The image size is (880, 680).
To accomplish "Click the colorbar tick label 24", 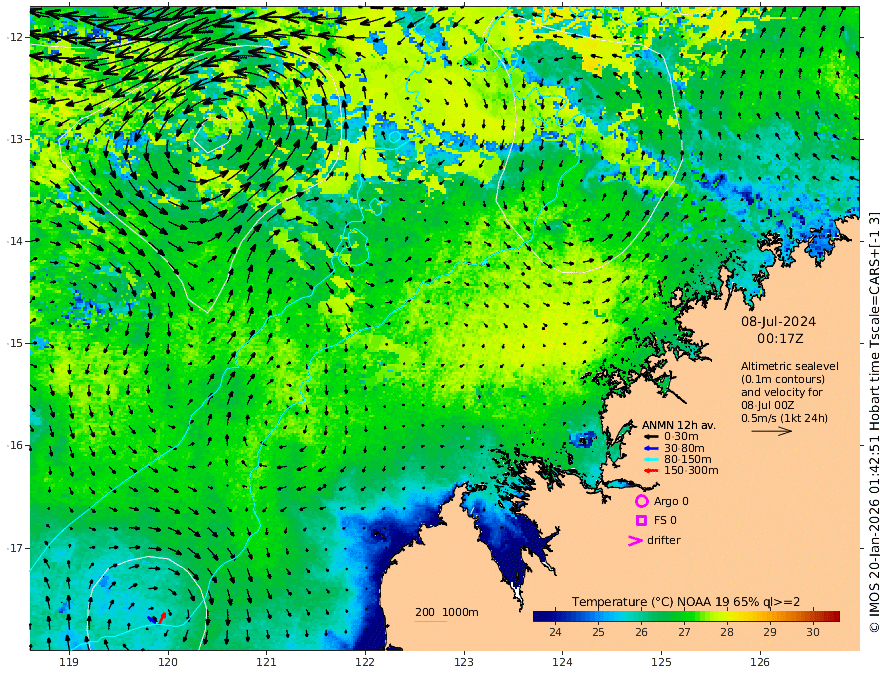I will coord(555,632).
